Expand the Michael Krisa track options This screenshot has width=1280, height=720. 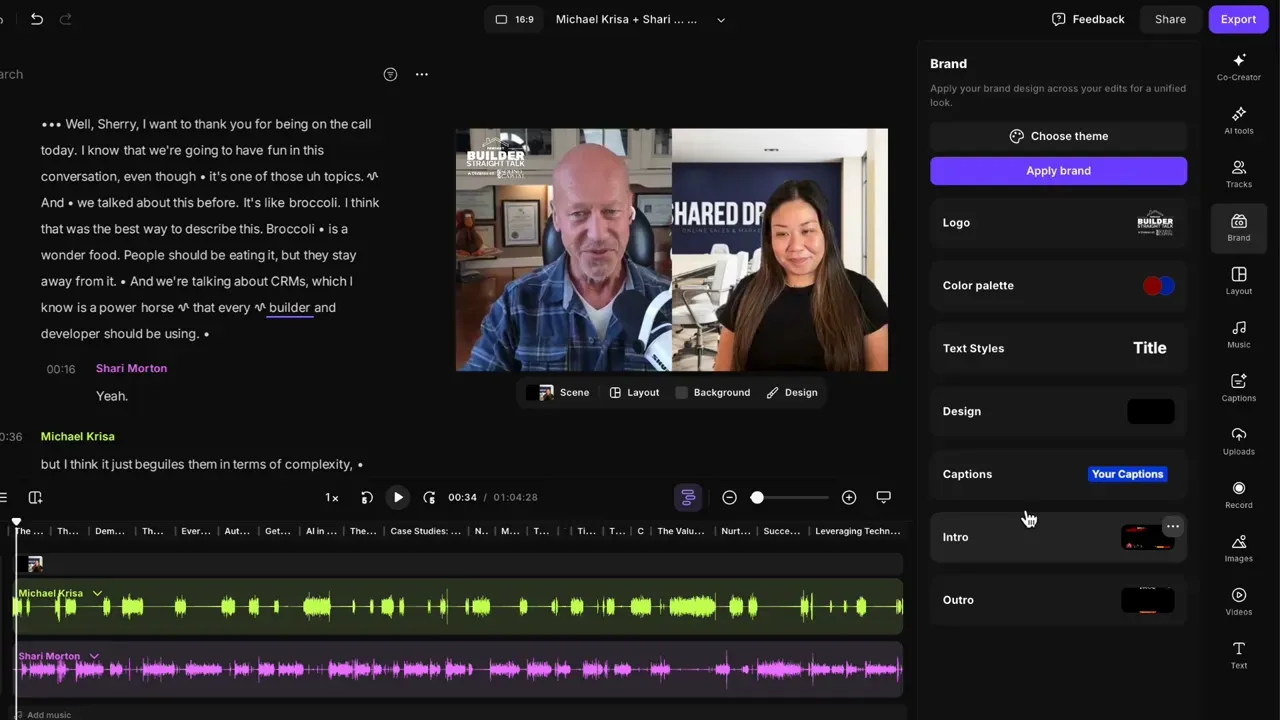point(97,593)
